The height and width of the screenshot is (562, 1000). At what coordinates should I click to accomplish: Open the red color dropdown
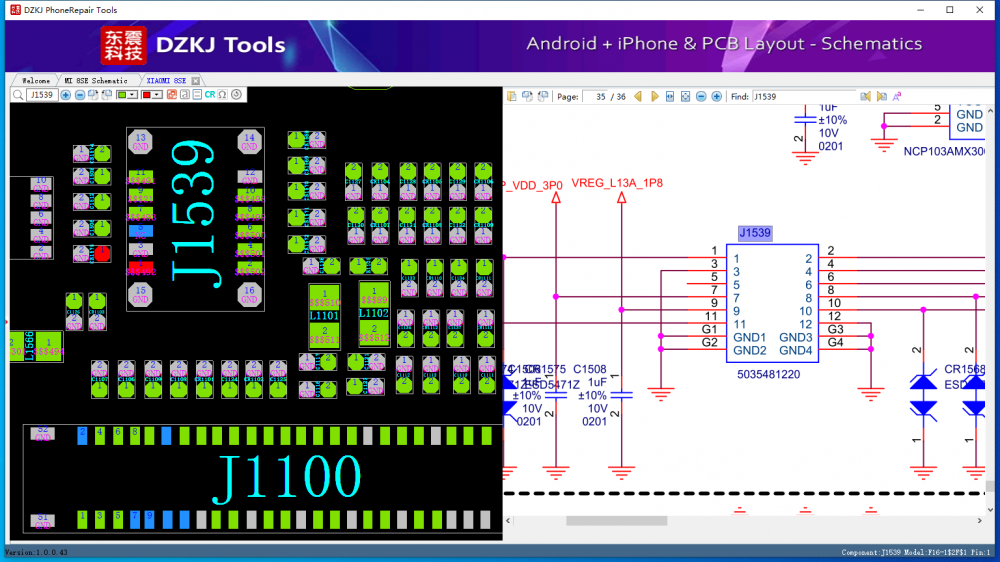point(157,95)
